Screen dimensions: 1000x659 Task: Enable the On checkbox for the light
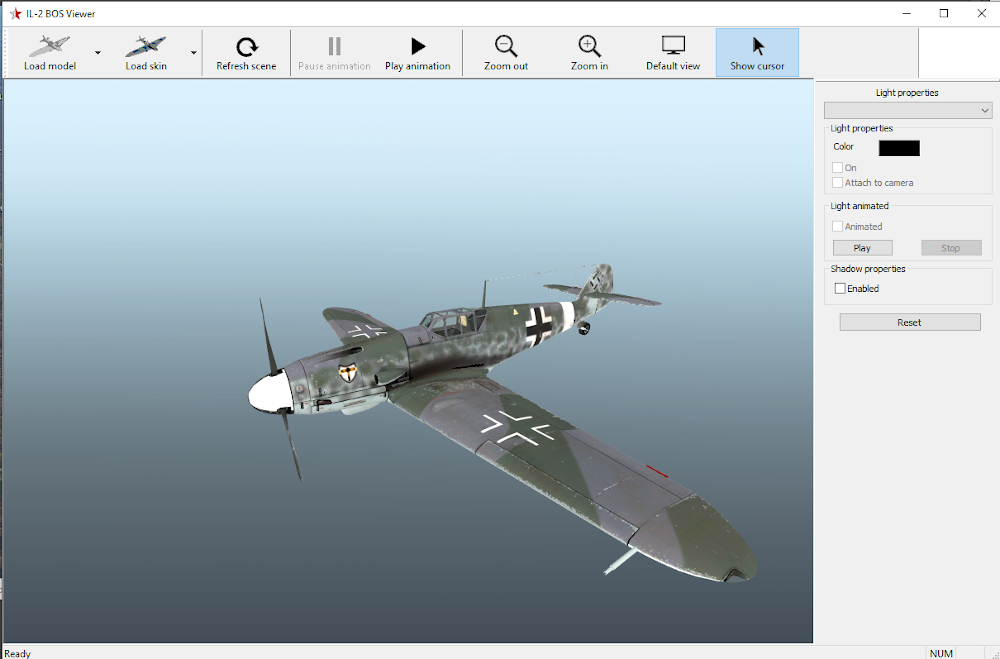pyautogui.click(x=837, y=167)
